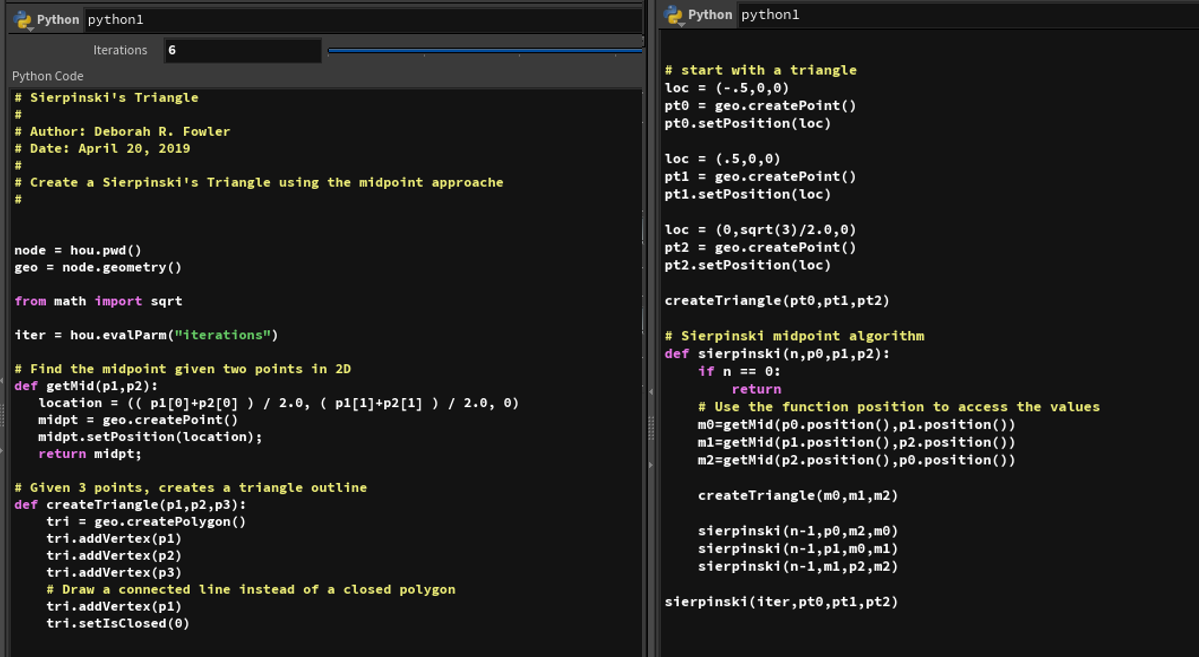The width and height of the screenshot is (1199, 659).
Task: Click the left-pointing collapse arrow on center divider
Action: point(651,391)
